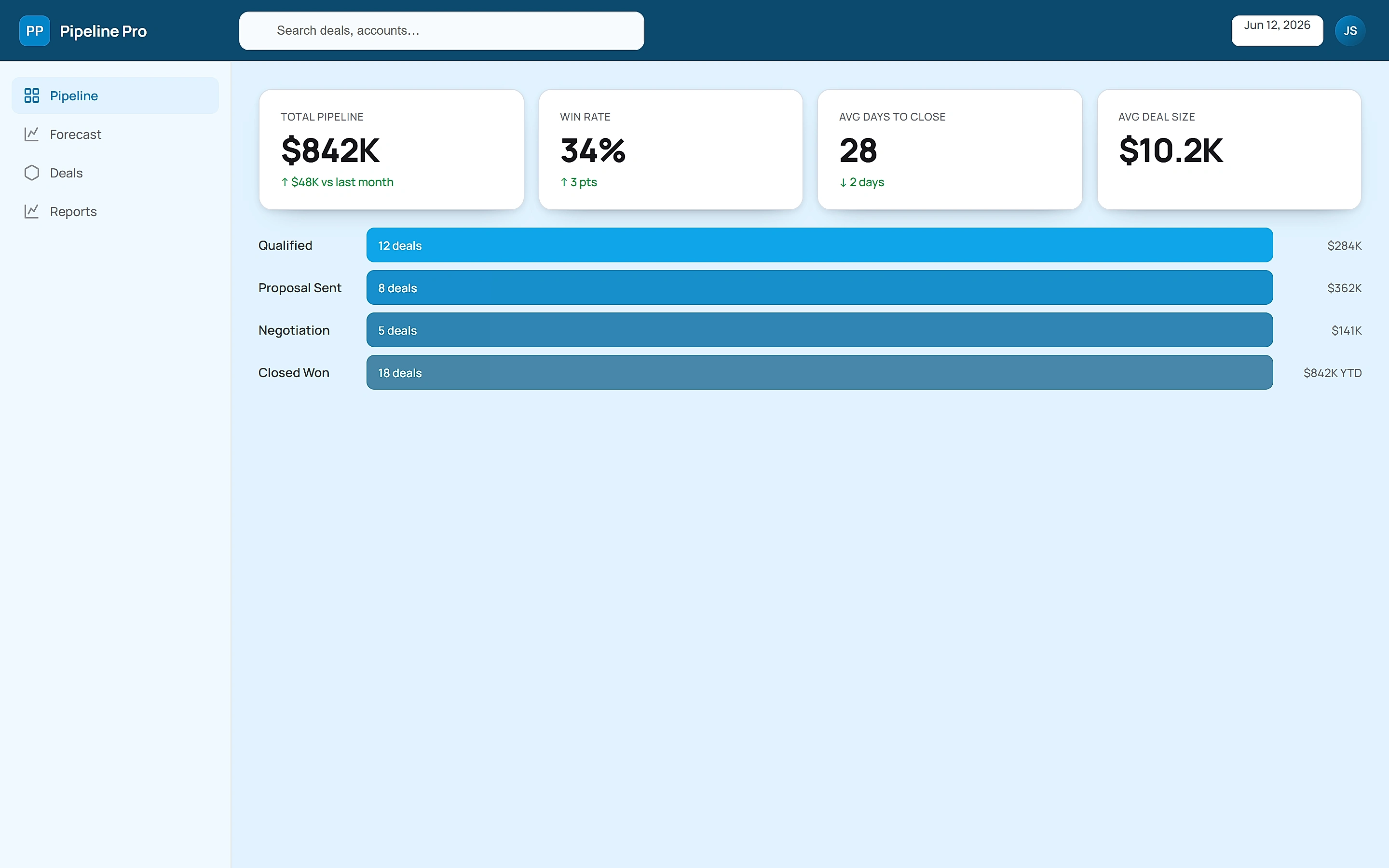Open the Total Pipeline $842K card
This screenshot has width=1389, height=868.
(x=392, y=149)
